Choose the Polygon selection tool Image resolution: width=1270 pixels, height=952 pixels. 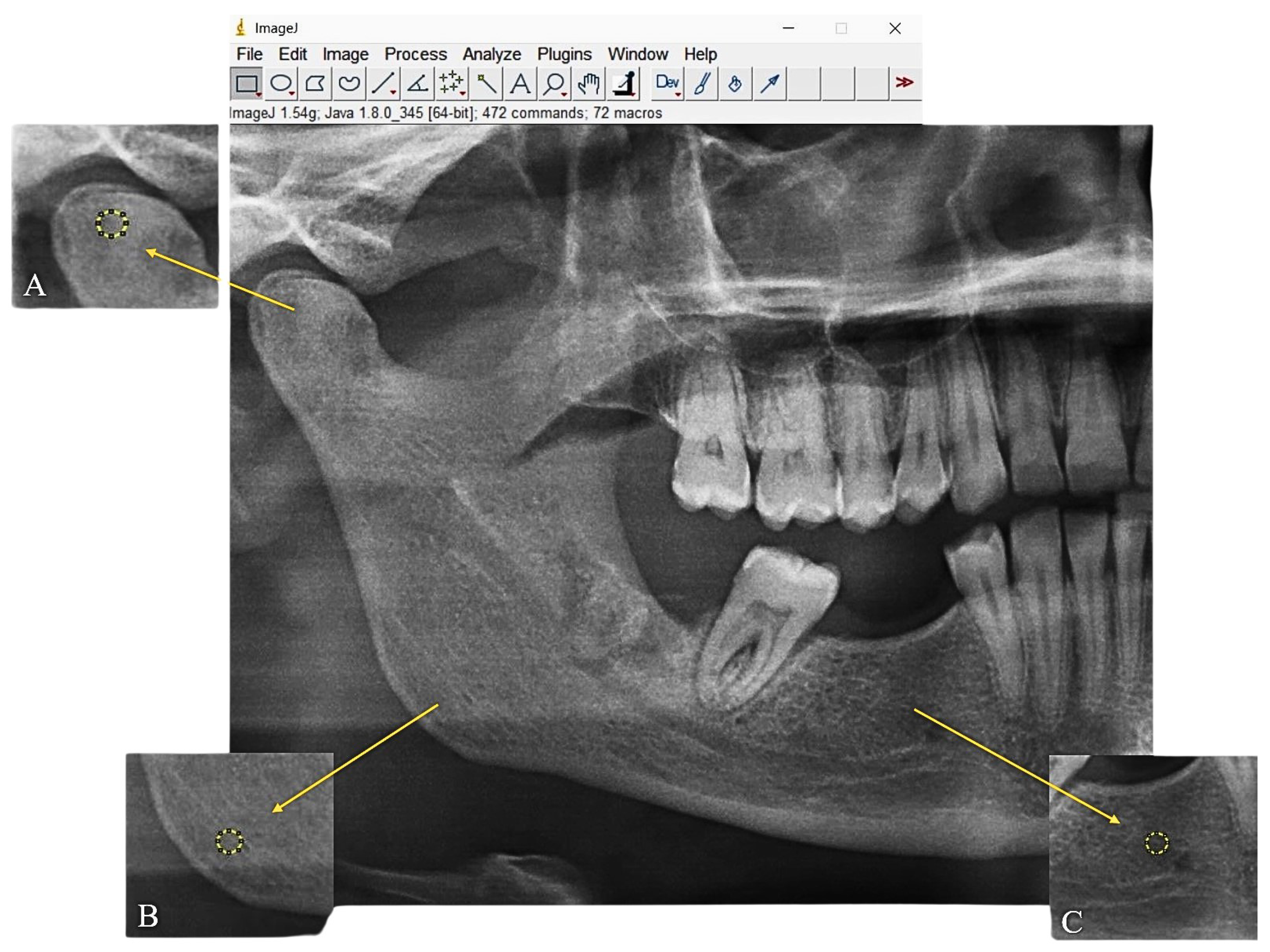(x=315, y=84)
